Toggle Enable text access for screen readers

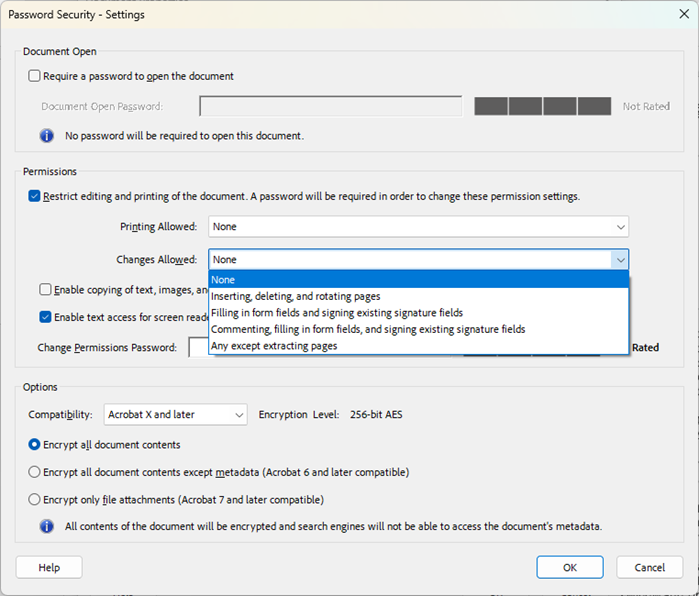pos(46,317)
